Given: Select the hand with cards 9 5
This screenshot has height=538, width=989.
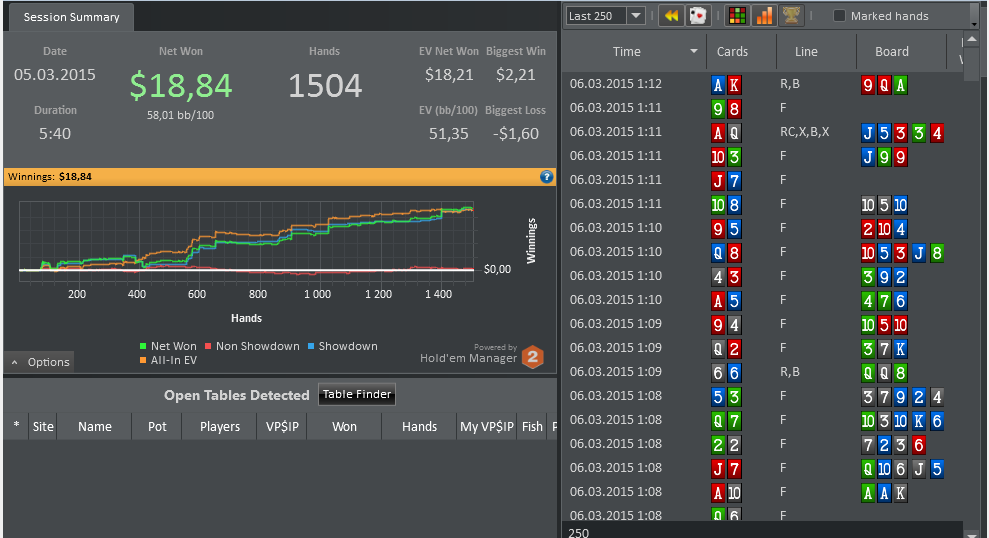Looking at the screenshot, I should click(762, 228).
